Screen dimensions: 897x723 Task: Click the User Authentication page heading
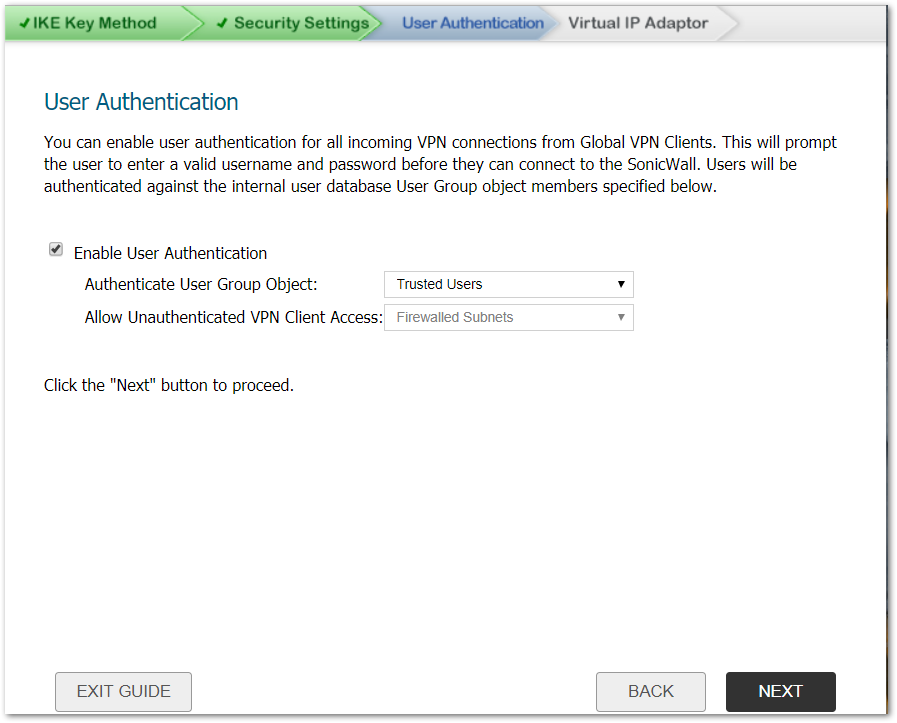(141, 102)
